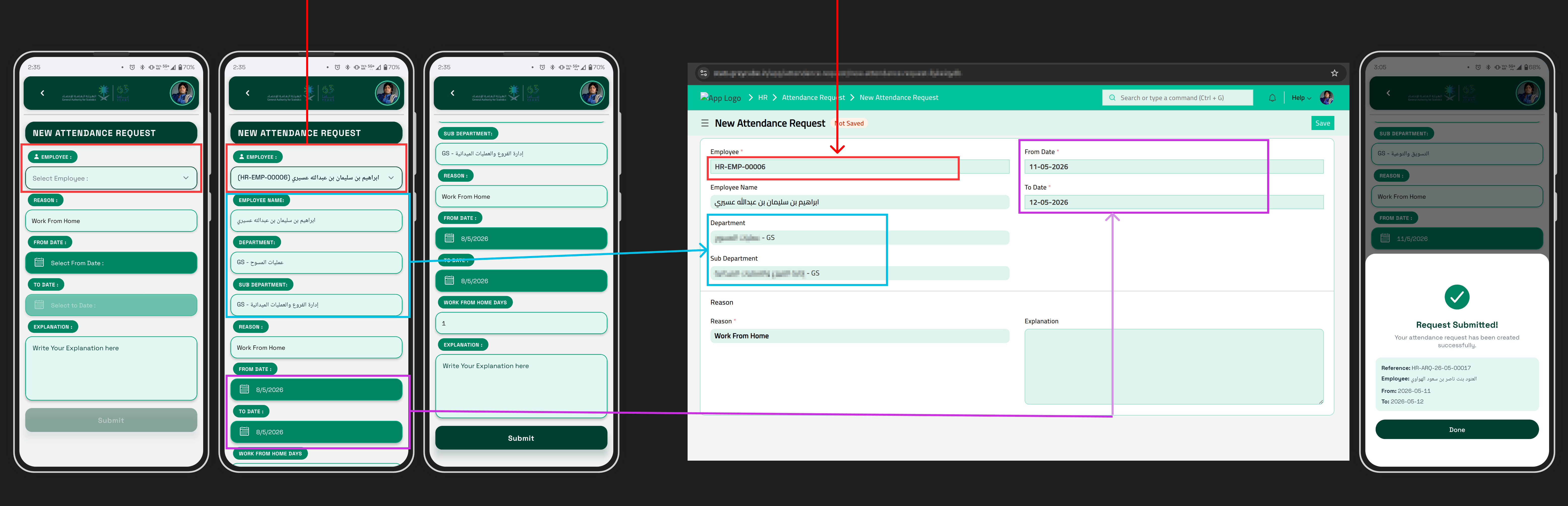
Task: Tap To Date 8/5/2026 on second phone
Action: click(316, 432)
